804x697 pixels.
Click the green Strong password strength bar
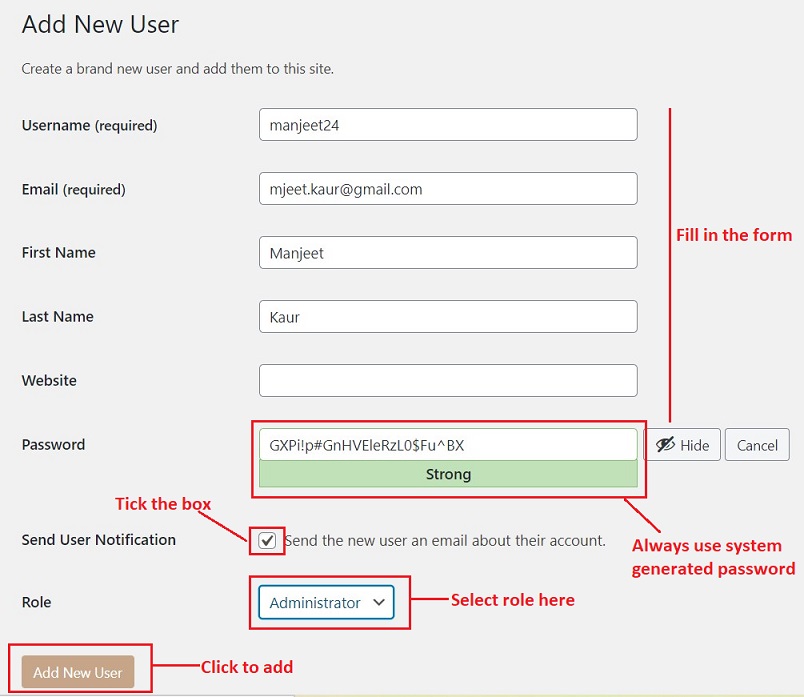pyautogui.click(x=447, y=474)
